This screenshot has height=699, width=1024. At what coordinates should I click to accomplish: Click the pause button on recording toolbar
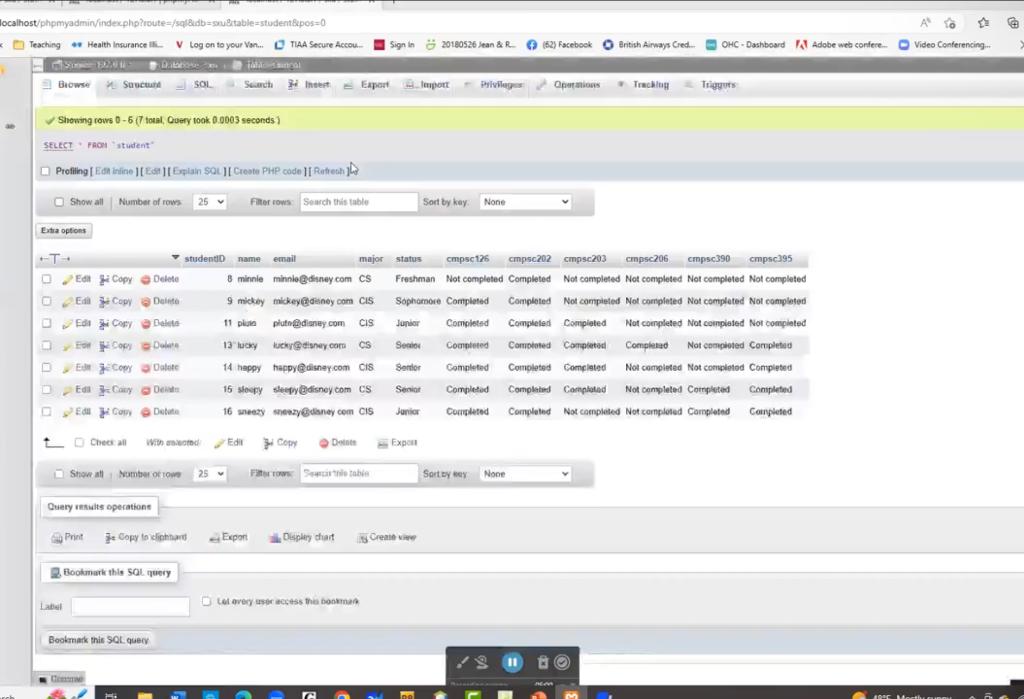[512, 662]
